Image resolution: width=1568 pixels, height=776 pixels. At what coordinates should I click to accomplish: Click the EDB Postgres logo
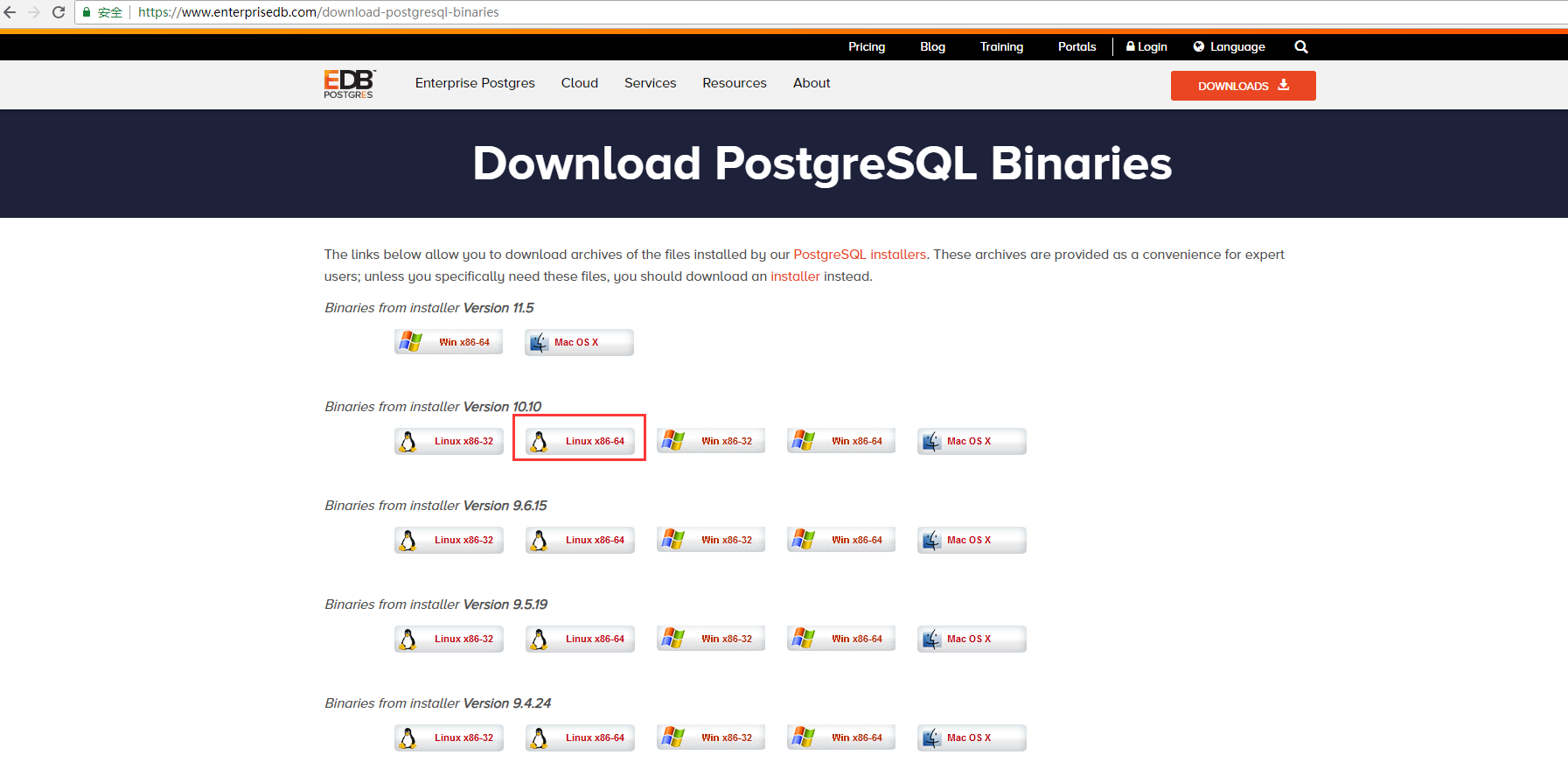350,84
